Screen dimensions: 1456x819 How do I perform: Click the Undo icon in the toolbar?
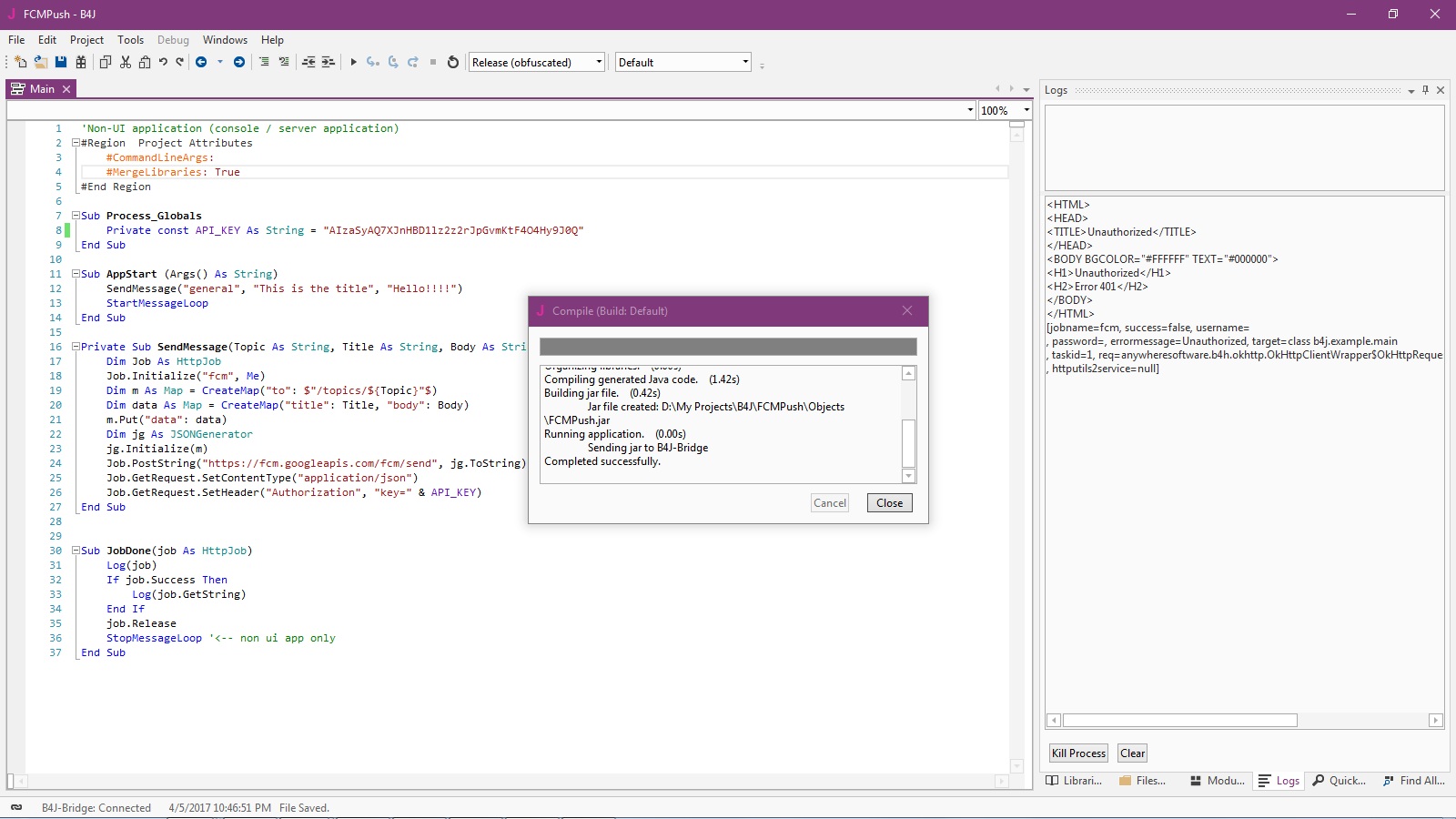[x=163, y=62]
